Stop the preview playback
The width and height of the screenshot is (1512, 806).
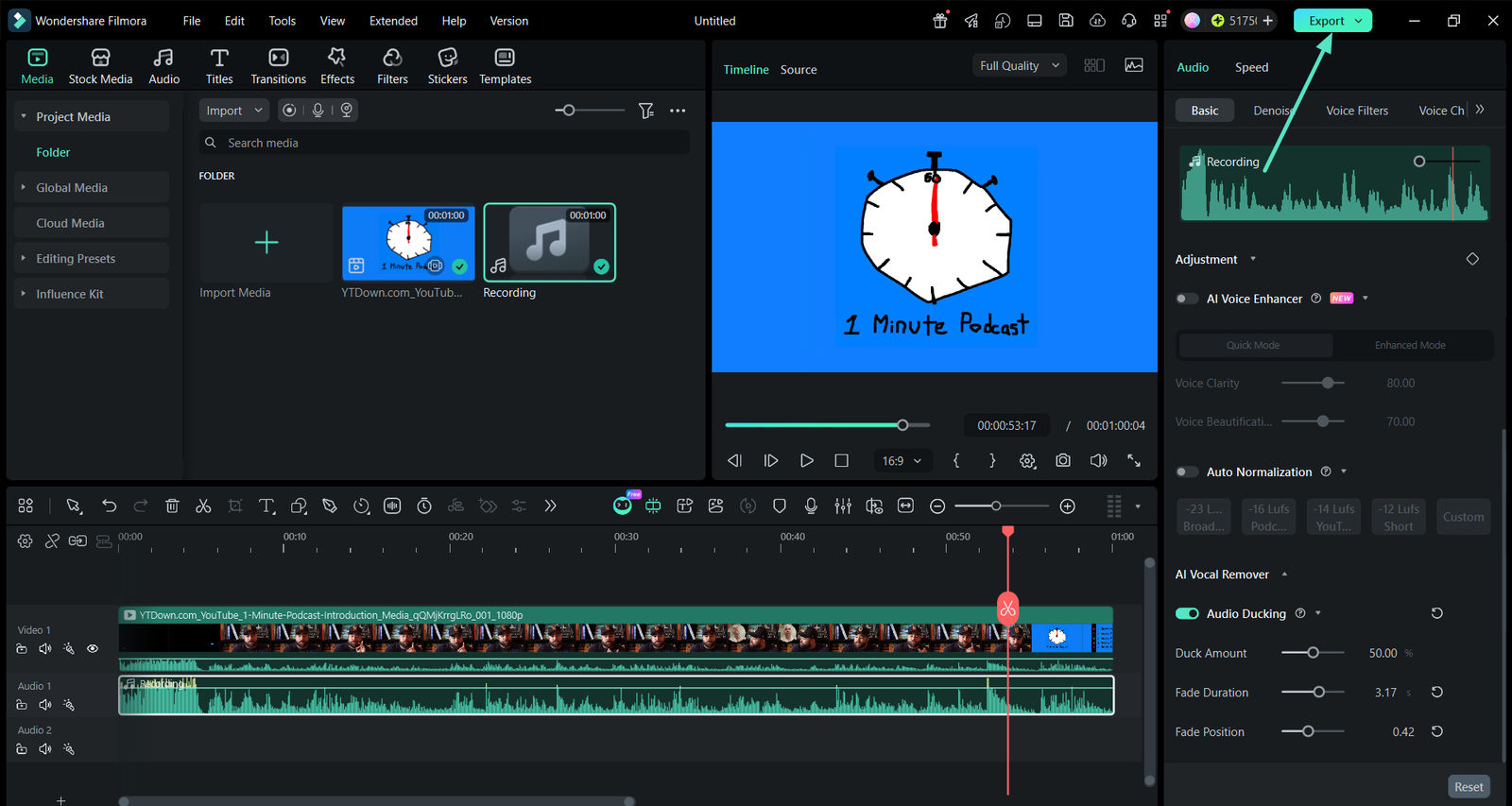point(841,460)
